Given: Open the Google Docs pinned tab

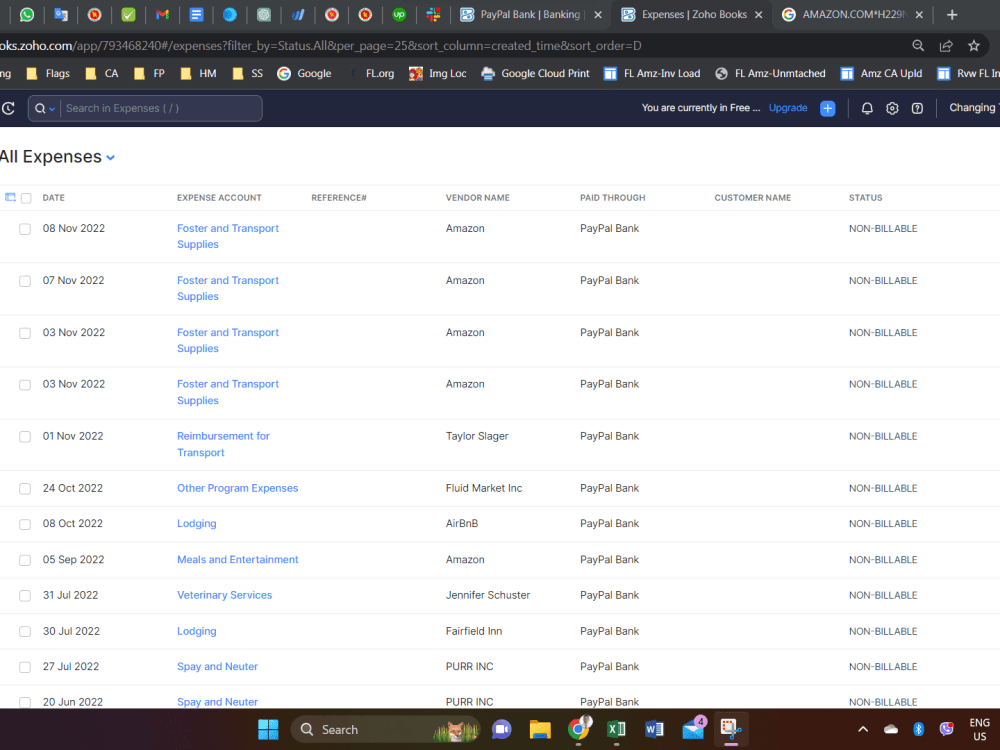Looking at the screenshot, I should 196,14.
